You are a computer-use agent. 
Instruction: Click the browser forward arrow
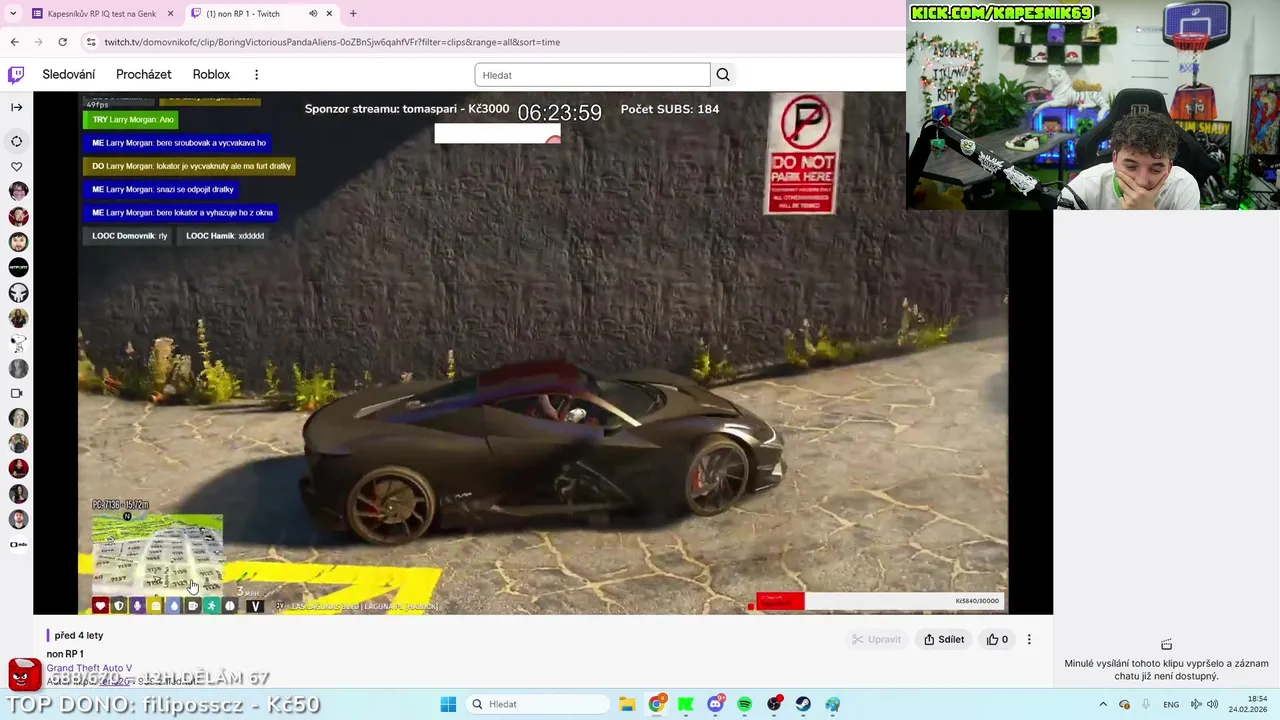(38, 42)
